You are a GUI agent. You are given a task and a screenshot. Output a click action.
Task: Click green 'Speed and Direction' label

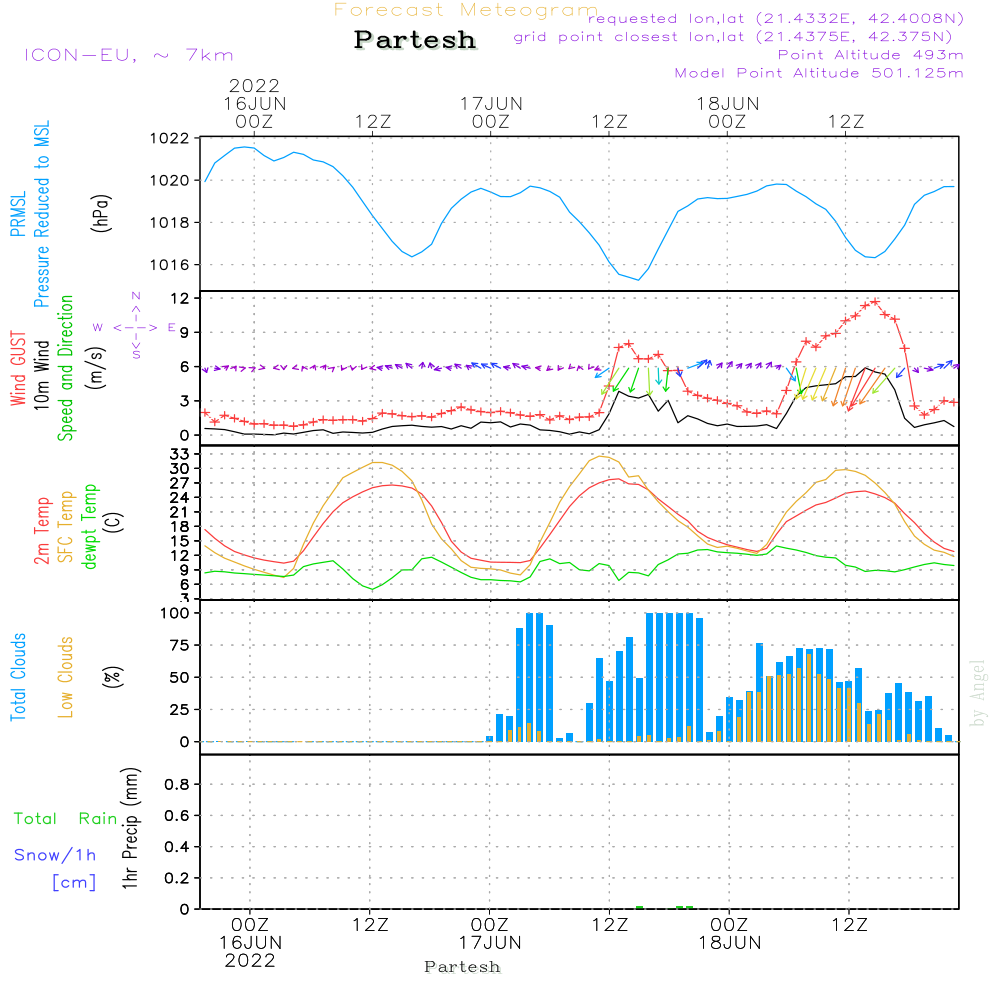tap(65, 368)
